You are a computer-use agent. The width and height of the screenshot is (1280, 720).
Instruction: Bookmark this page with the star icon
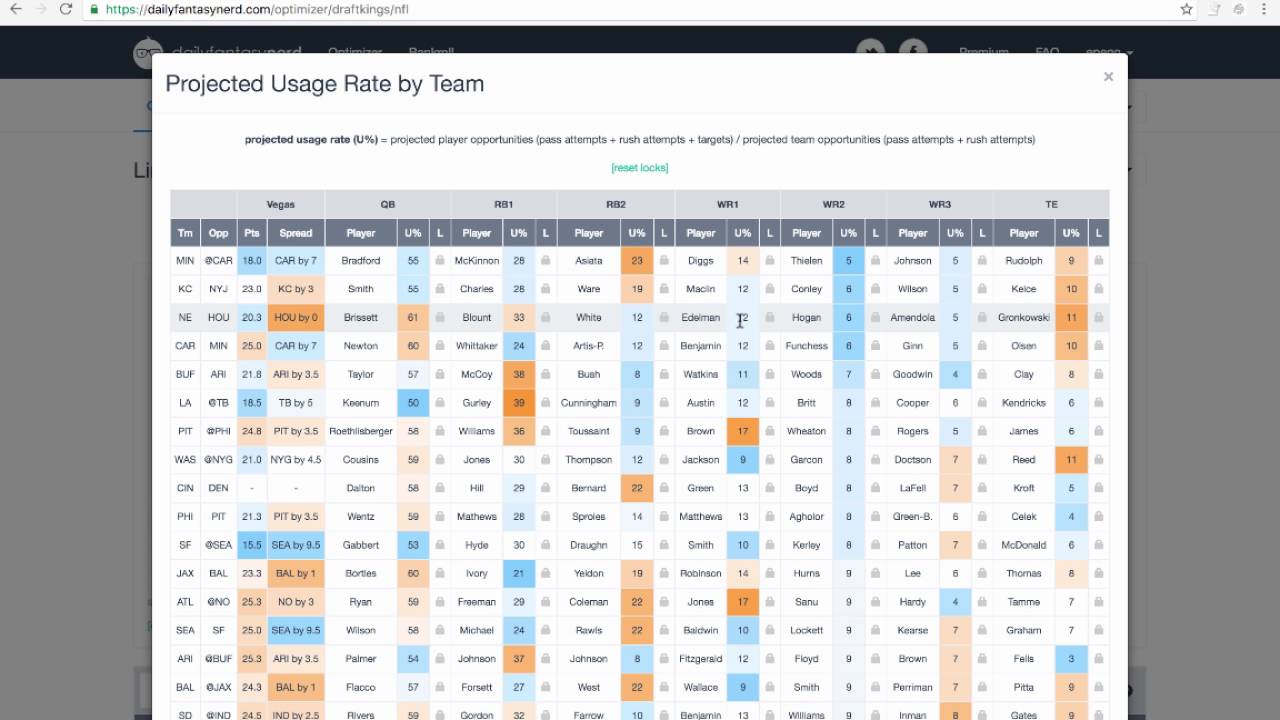click(1186, 9)
